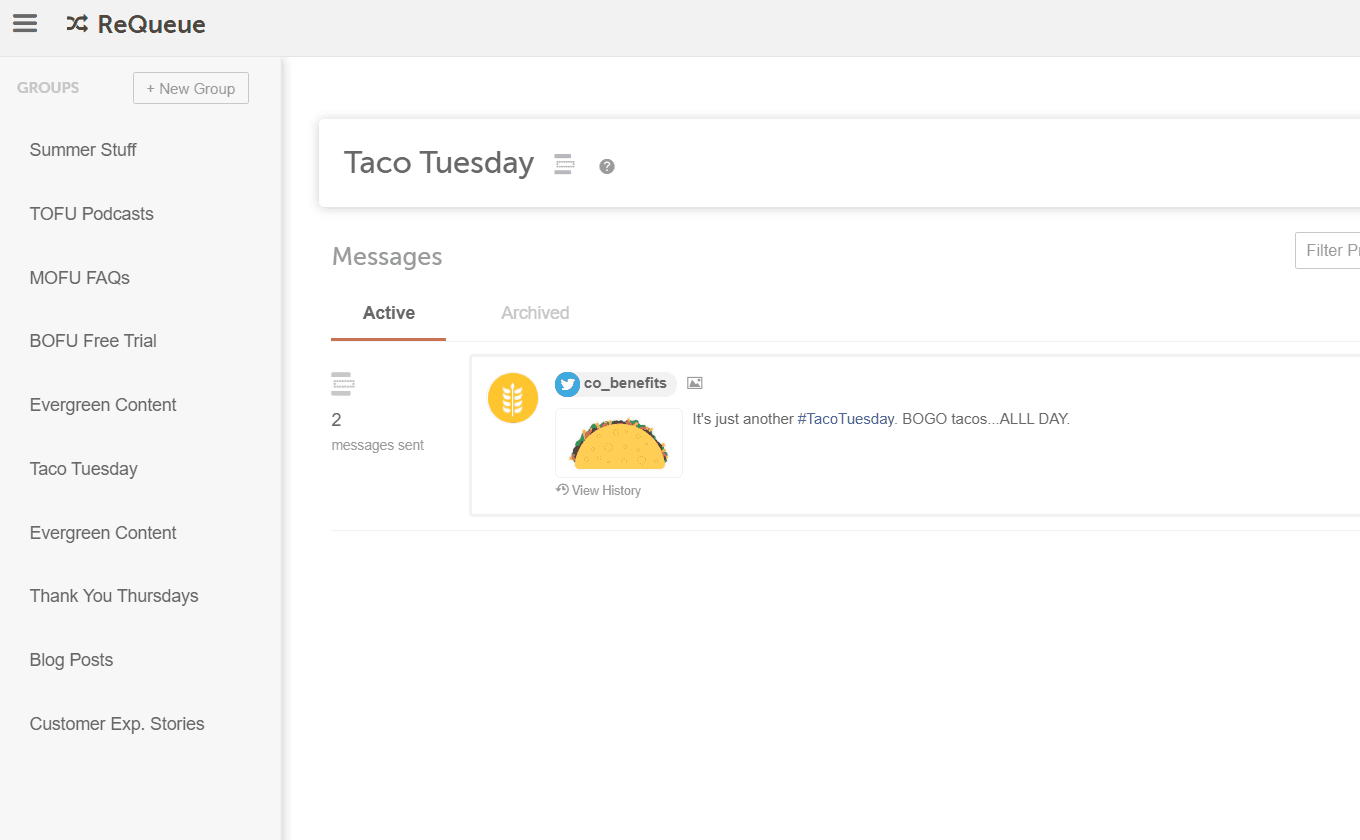Click the #TacoTuesday hashtag link

(845, 419)
